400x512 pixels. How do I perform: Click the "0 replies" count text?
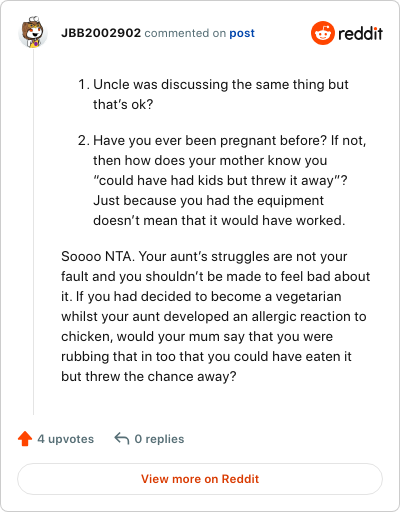click(159, 439)
